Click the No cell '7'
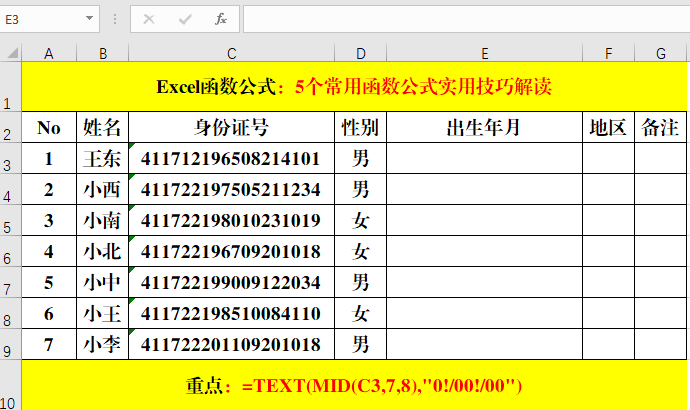The height and width of the screenshot is (410, 690). [49, 344]
